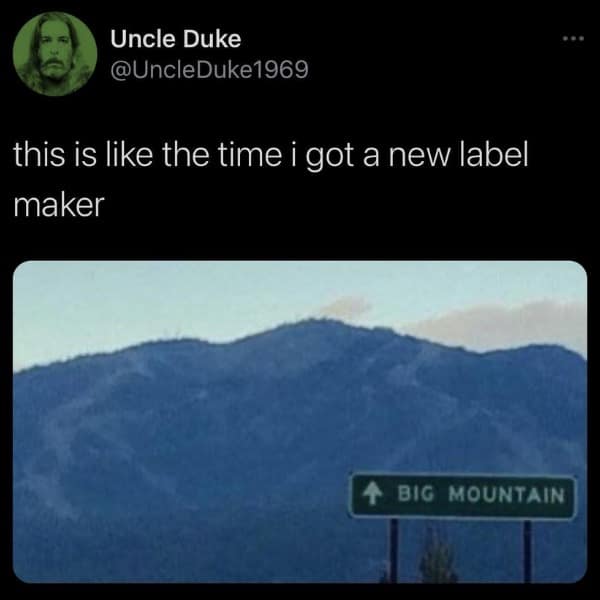Click the BIG MOUNTAIN road sign

[462, 496]
